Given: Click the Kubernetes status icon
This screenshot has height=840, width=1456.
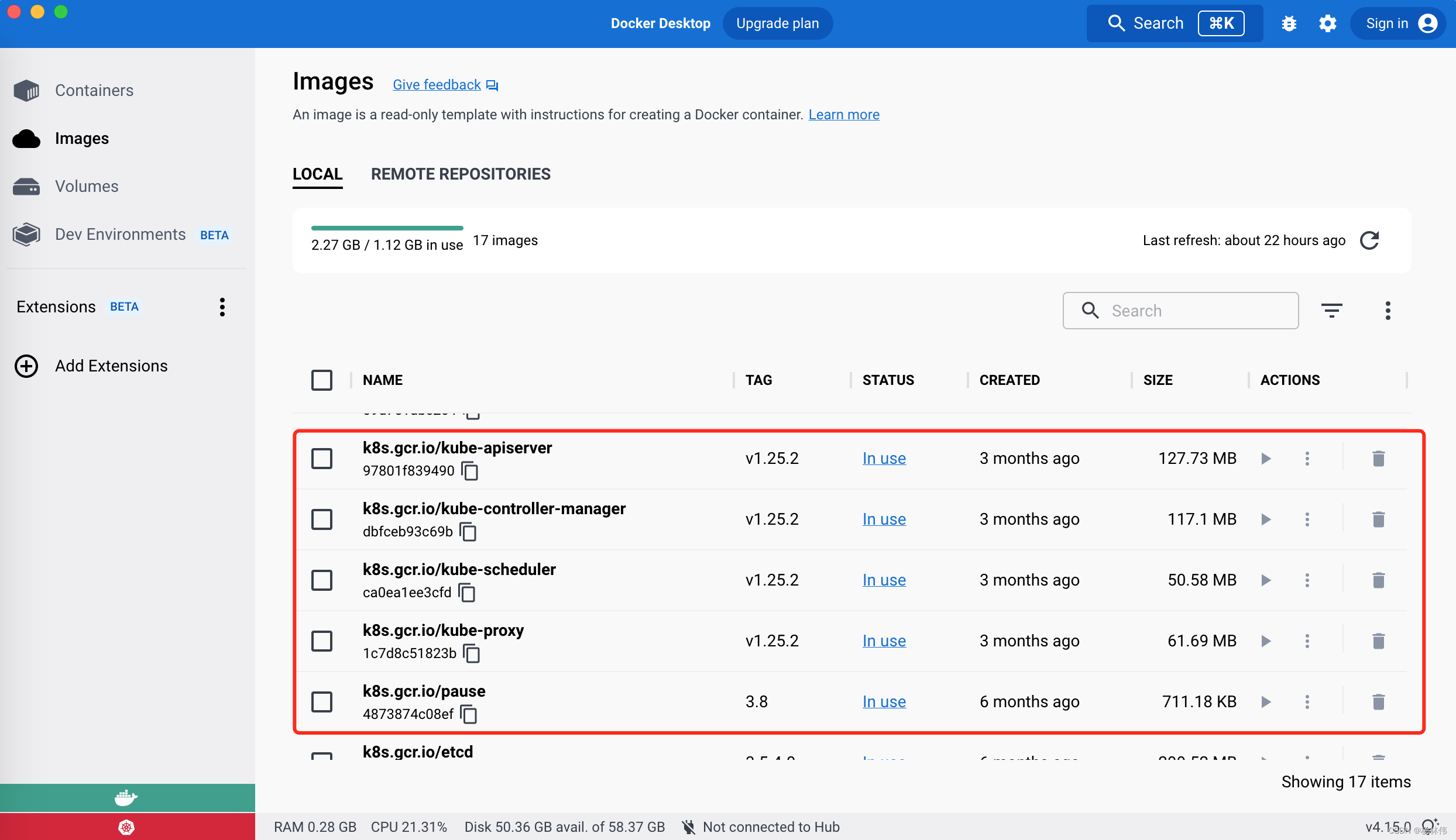Looking at the screenshot, I should point(126,827).
